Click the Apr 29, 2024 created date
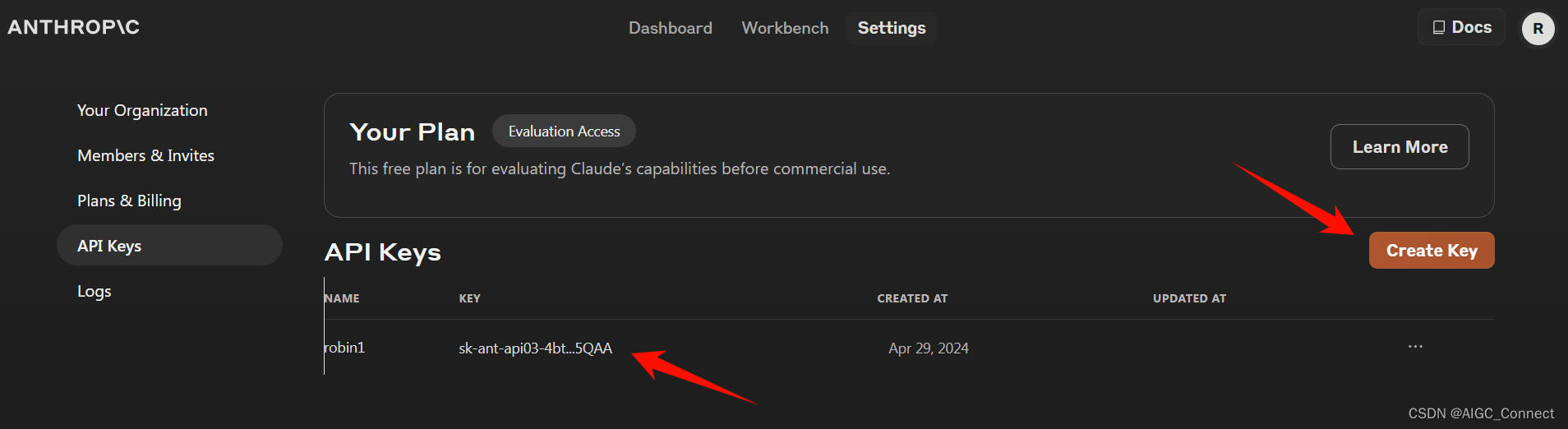The width and height of the screenshot is (1568, 429). tap(929, 348)
